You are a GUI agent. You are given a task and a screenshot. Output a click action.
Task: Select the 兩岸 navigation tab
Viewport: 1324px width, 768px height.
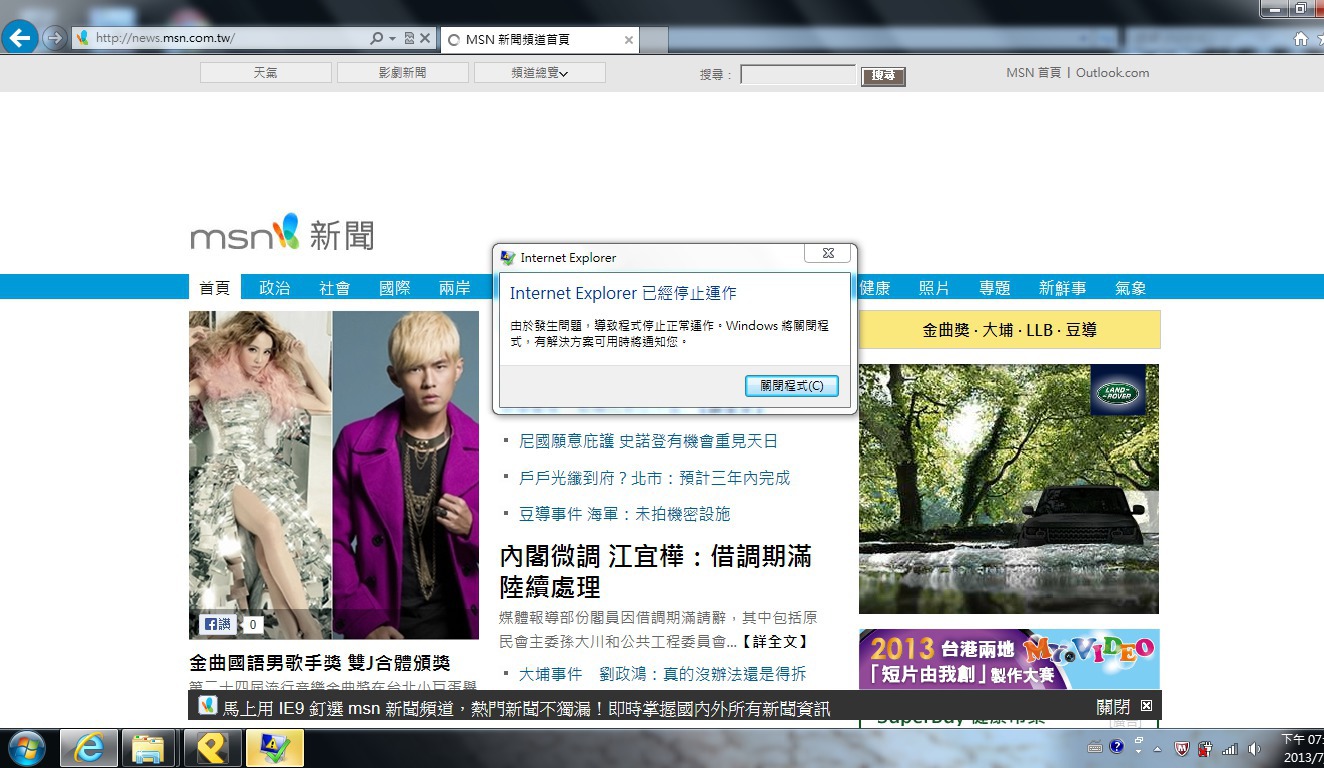click(x=454, y=288)
